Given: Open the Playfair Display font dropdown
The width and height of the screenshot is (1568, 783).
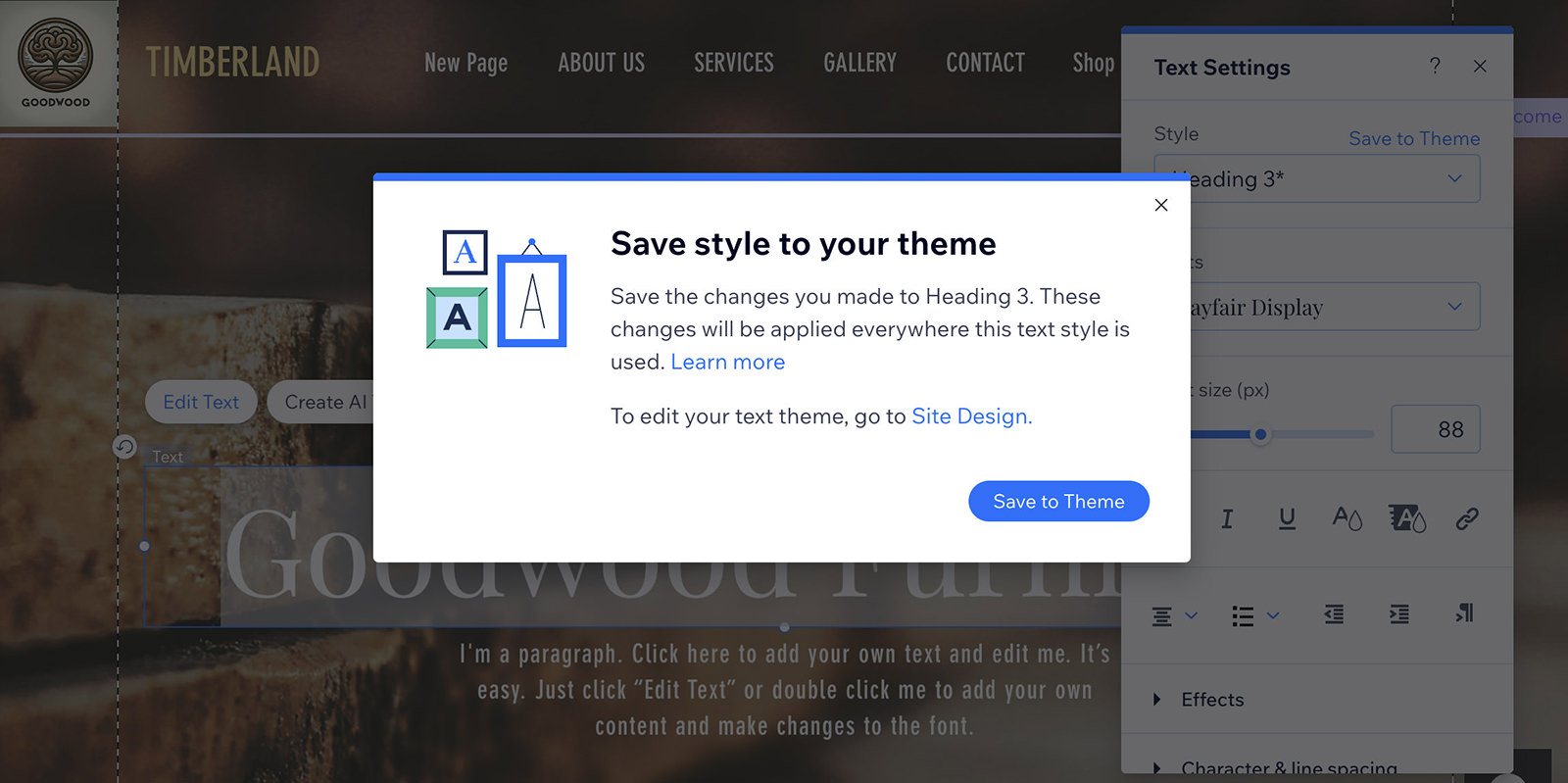Looking at the screenshot, I should 1317,307.
